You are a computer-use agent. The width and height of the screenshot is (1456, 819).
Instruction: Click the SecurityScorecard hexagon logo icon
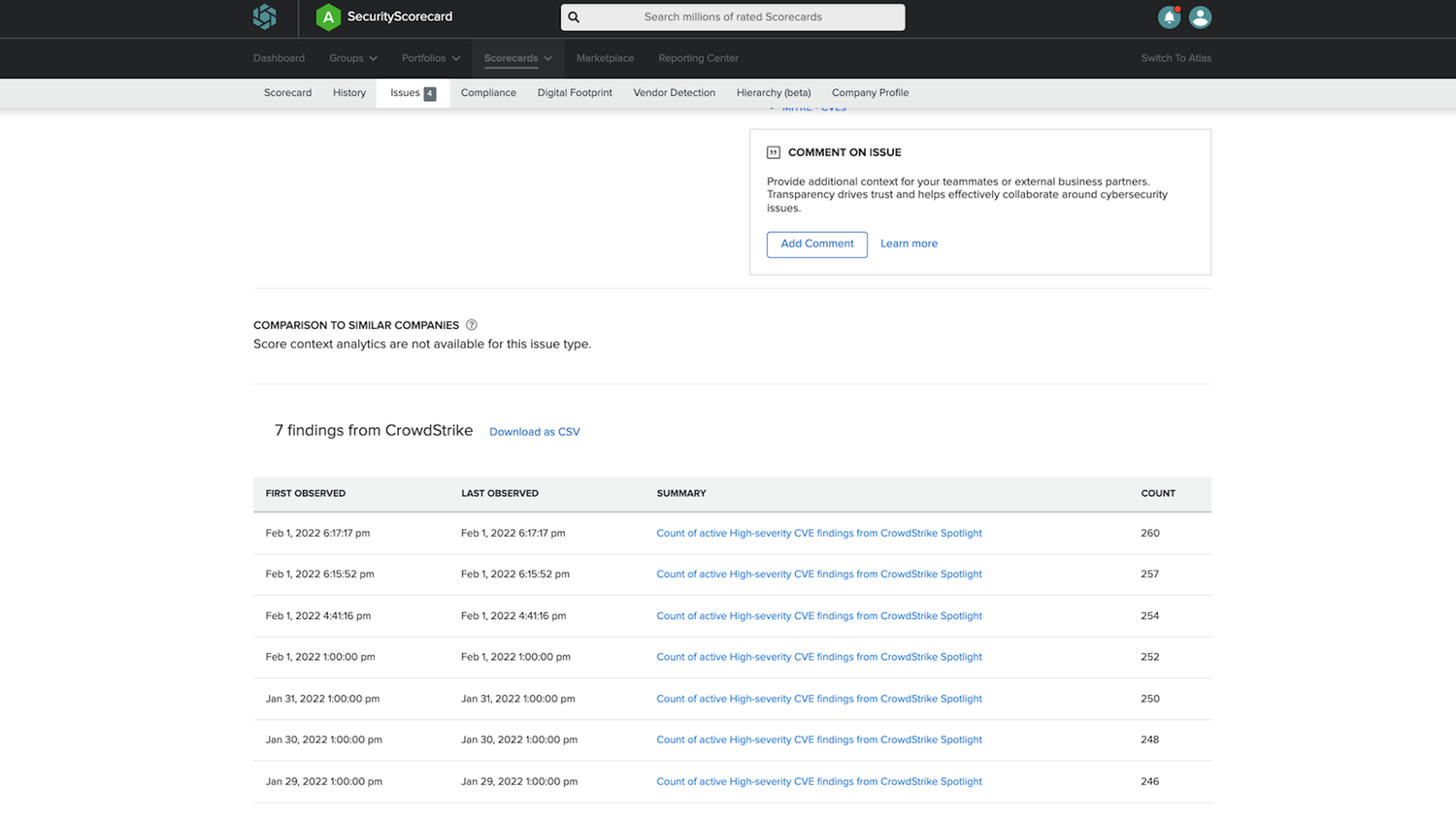(265, 16)
